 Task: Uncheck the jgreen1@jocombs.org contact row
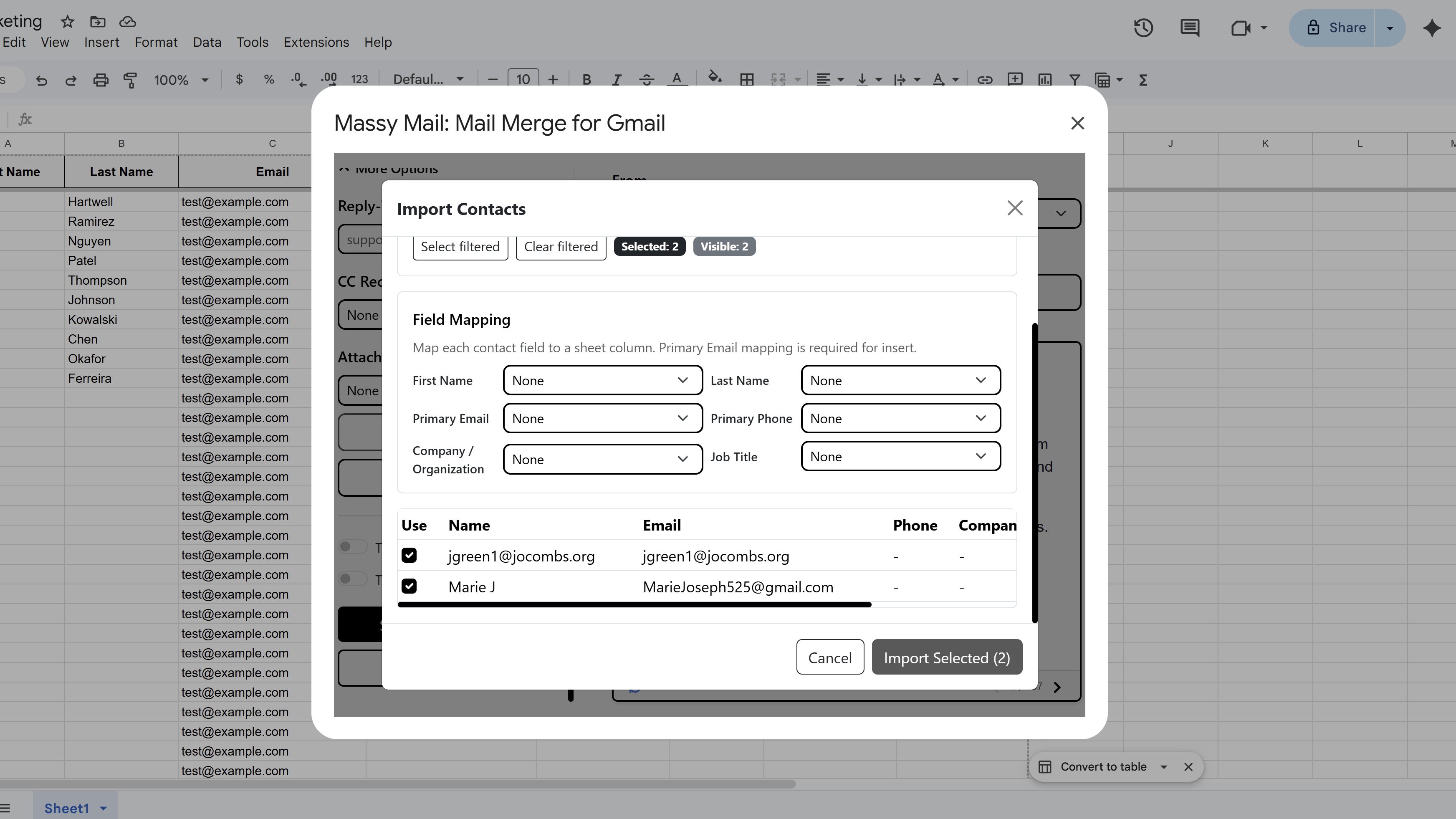pyautogui.click(x=409, y=556)
